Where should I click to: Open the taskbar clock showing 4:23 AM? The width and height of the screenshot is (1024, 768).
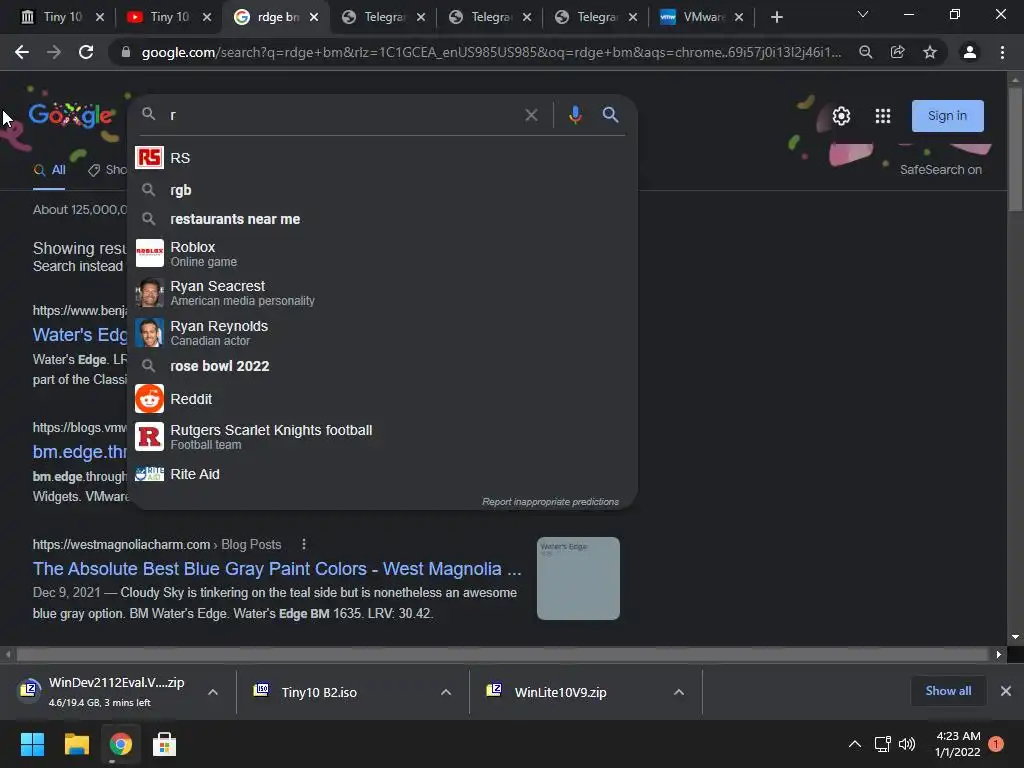click(x=957, y=744)
